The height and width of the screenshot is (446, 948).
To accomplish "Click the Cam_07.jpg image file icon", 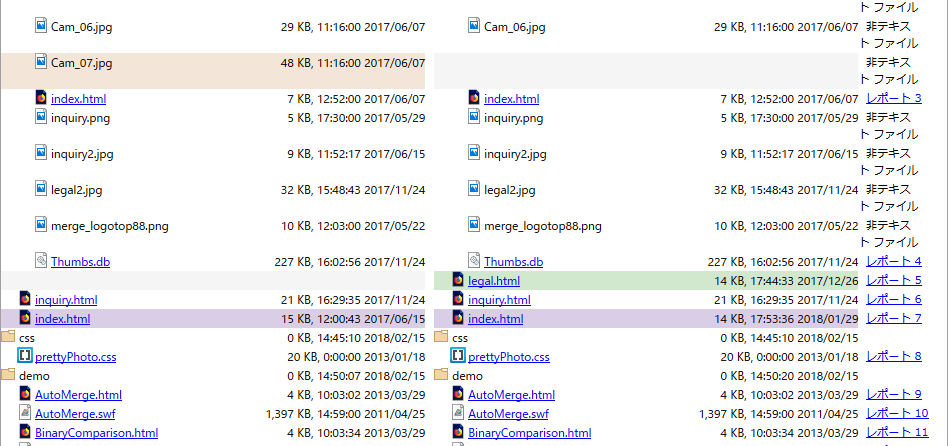I will point(41,63).
